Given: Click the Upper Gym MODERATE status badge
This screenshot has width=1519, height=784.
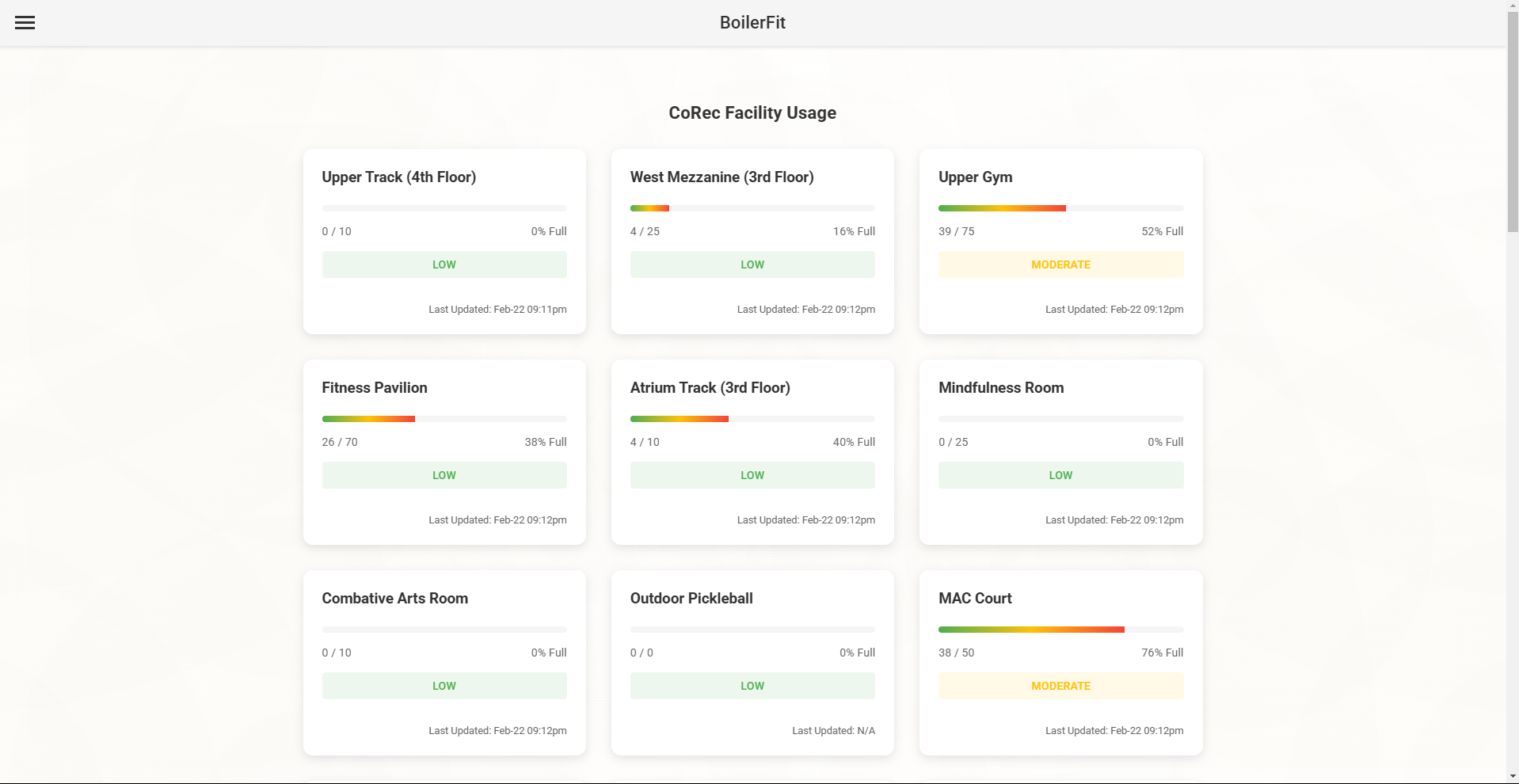Looking at the screenshot, I should [x=1060, y=265].
